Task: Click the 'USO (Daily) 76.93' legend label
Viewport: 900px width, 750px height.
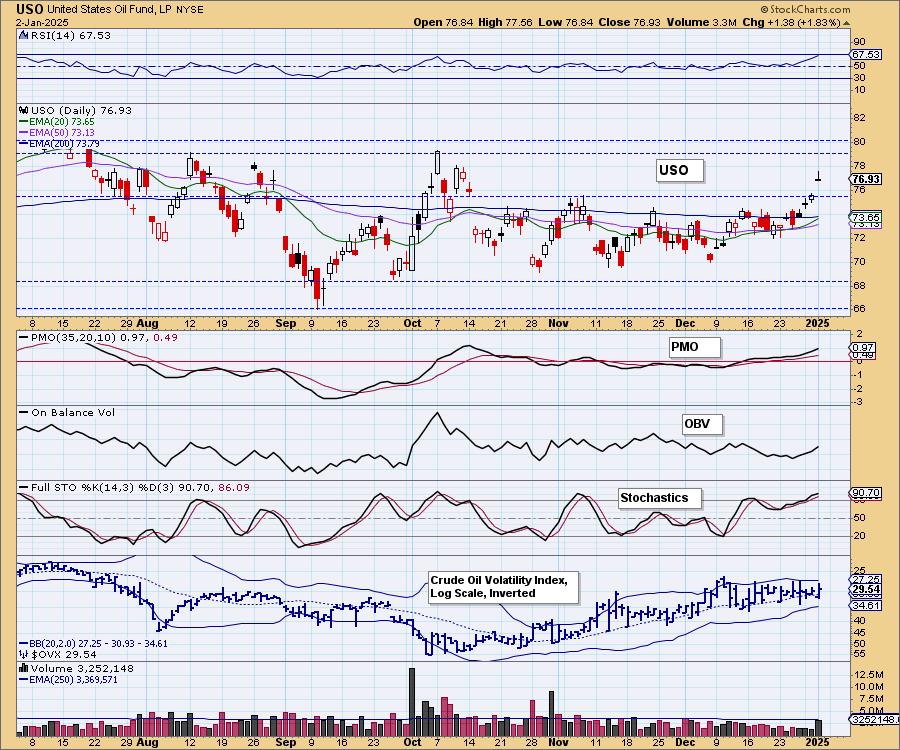Action: (x=81, y=110)
